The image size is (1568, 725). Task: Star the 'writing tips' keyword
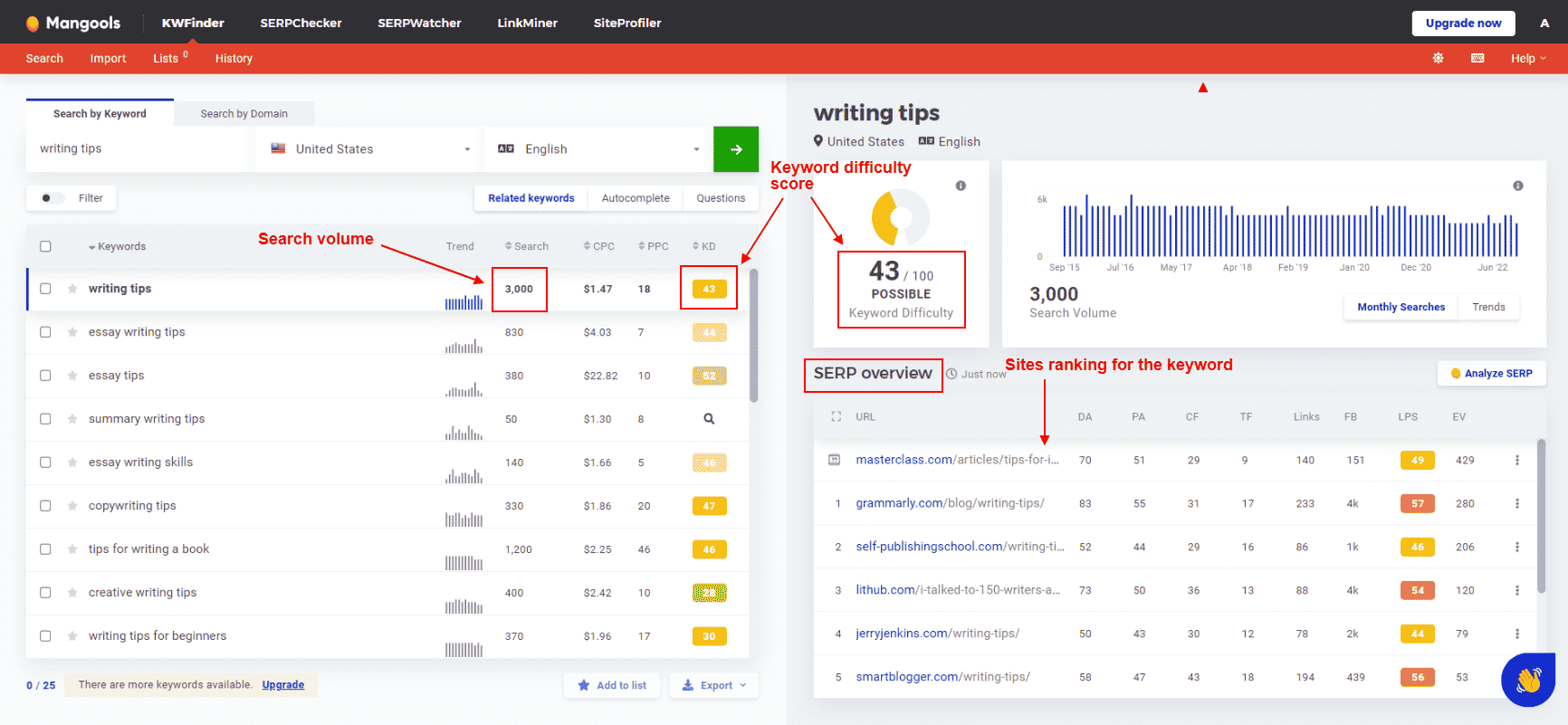pyautogui.click(x=72, y=289)
